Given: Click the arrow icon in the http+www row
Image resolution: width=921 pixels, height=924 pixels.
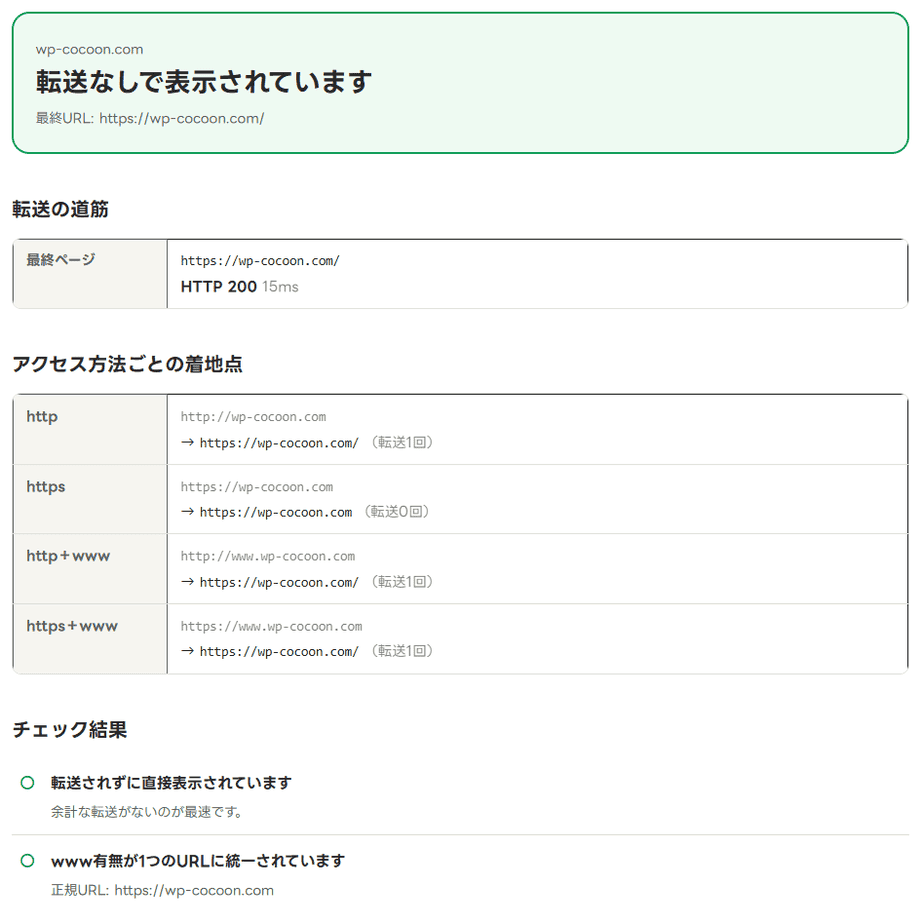Looking at the screenshot, I should pos(187,582).
